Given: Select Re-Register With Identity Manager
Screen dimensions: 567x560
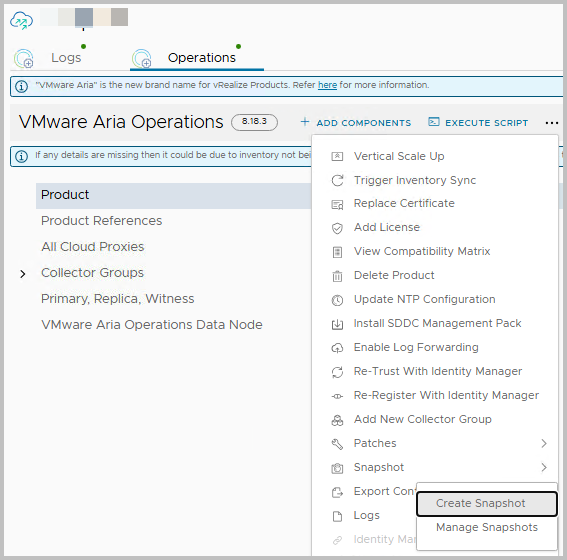Looking at the screenshot, I should tap(446, 395).
